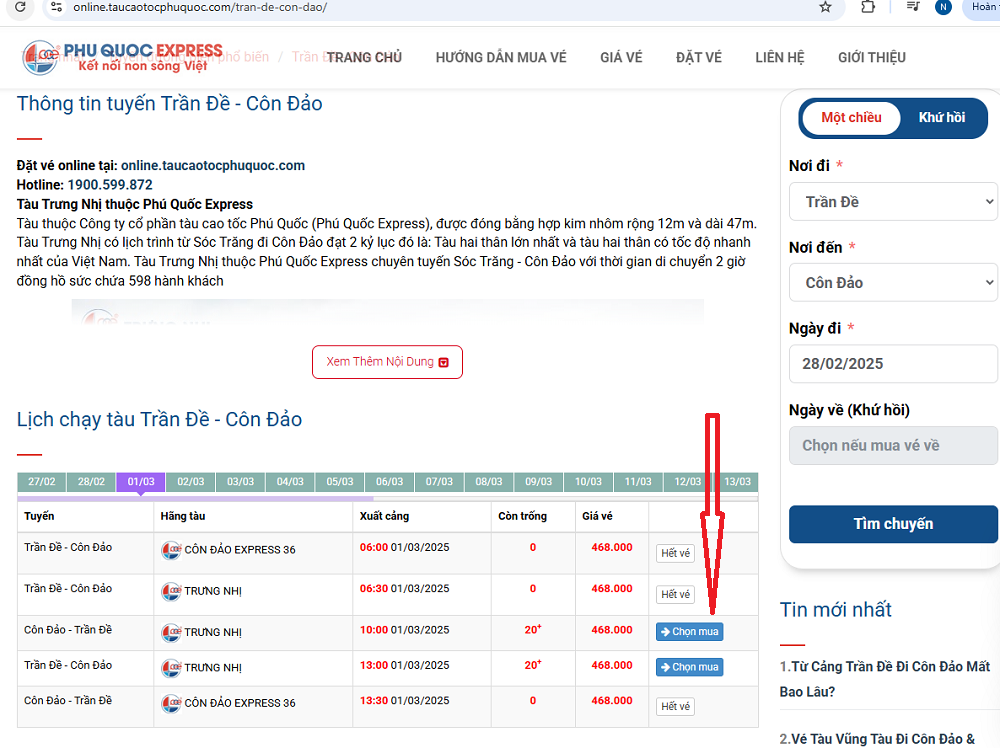The height and width of the screenshot is (748, 1000).
Task: Click the Tuyến column header
Action: click(39, 516)
